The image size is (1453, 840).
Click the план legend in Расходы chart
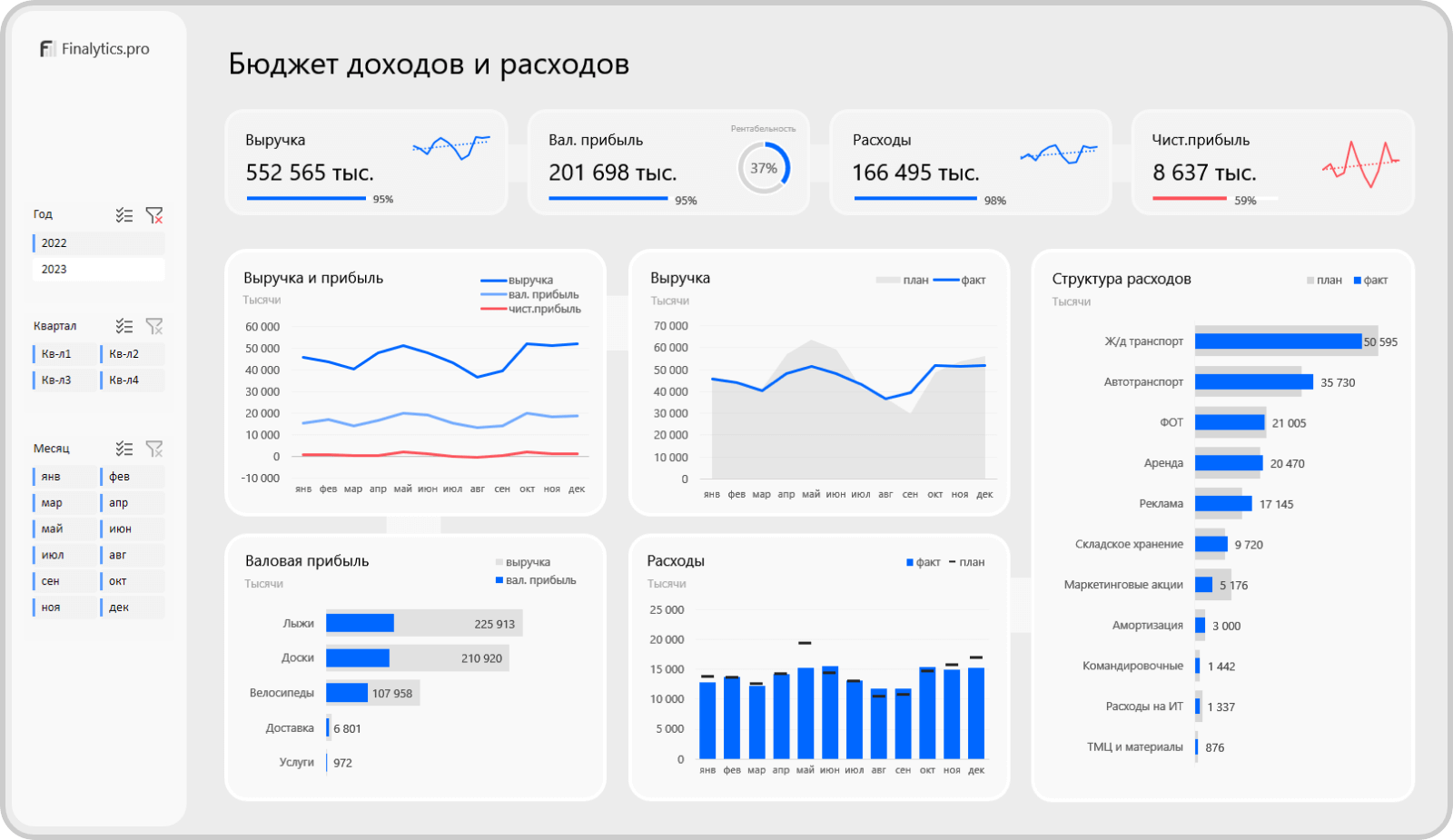click(x=967, y=562)
